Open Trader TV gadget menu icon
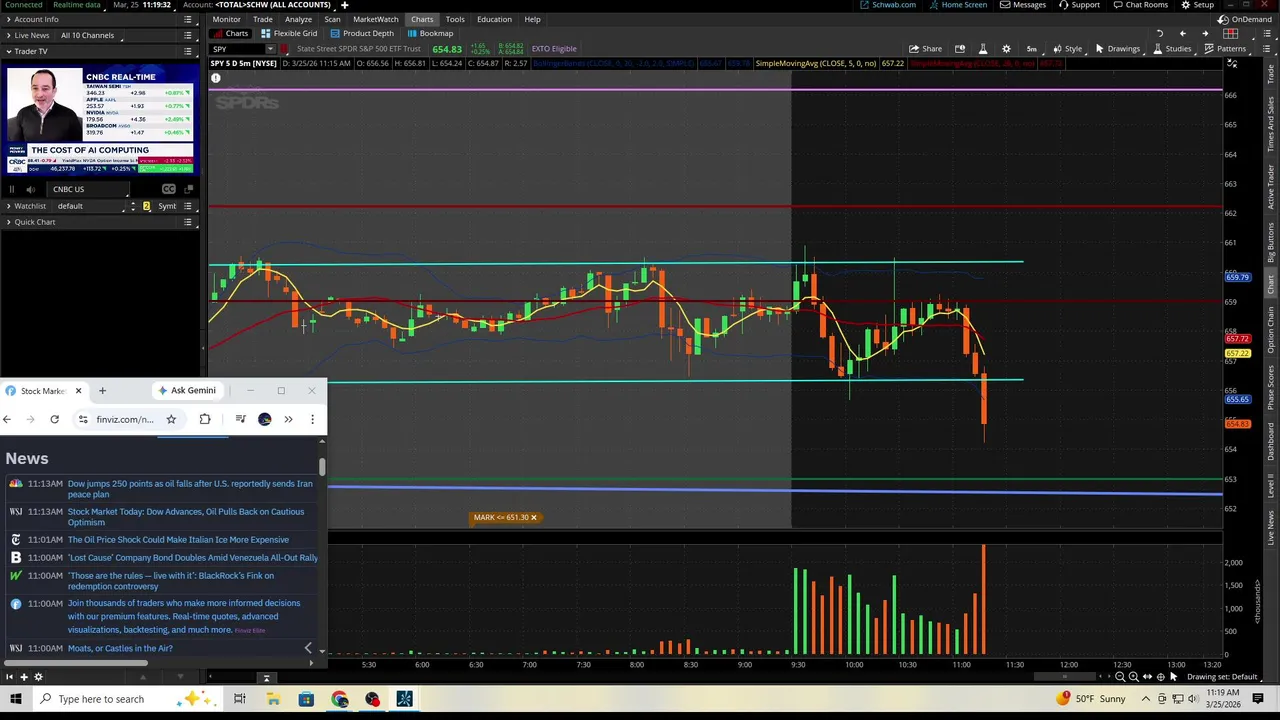This screenshot has height=720, width=1280. coord(188,51)
